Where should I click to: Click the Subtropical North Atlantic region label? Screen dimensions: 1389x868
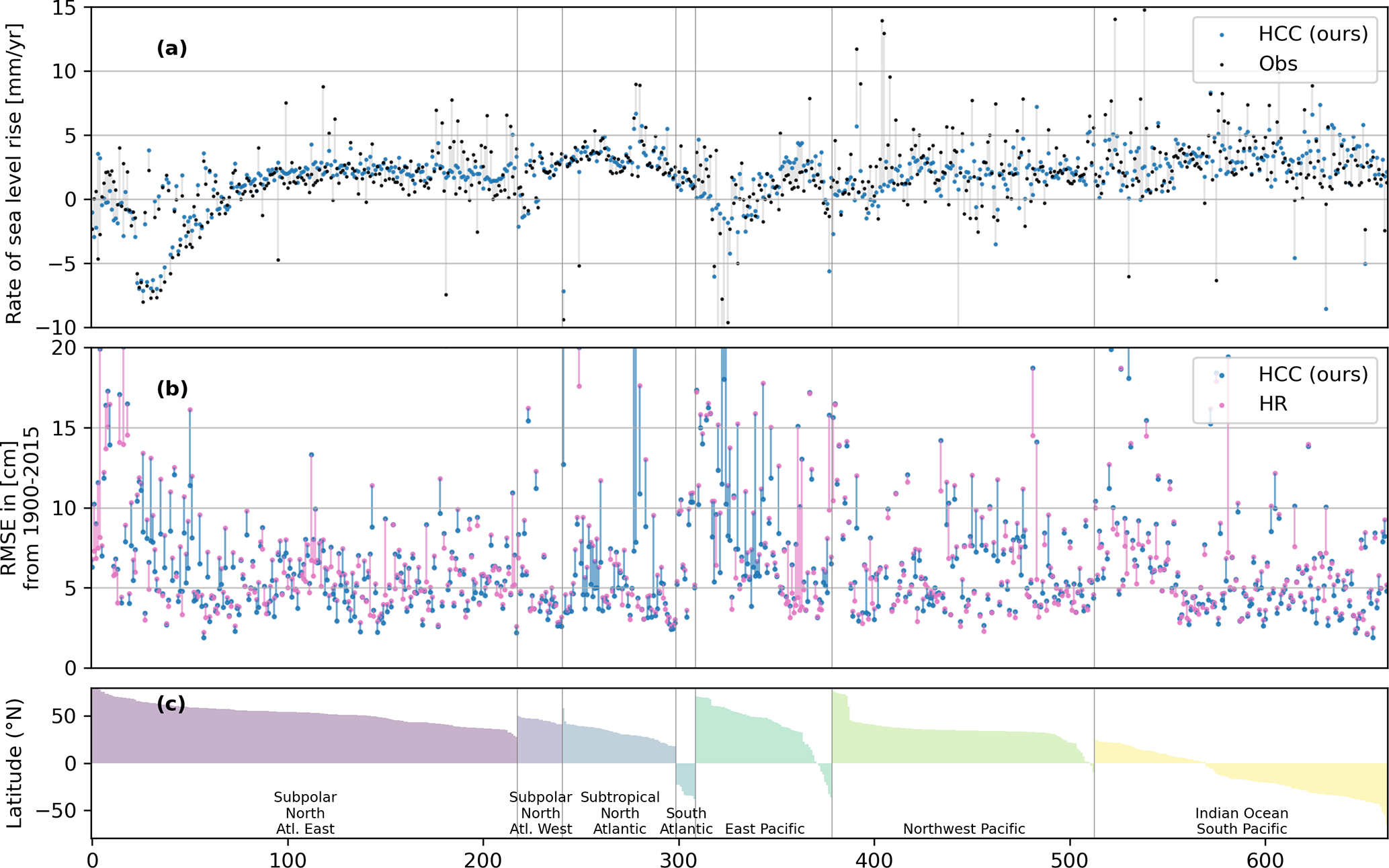tap(620, 813)
